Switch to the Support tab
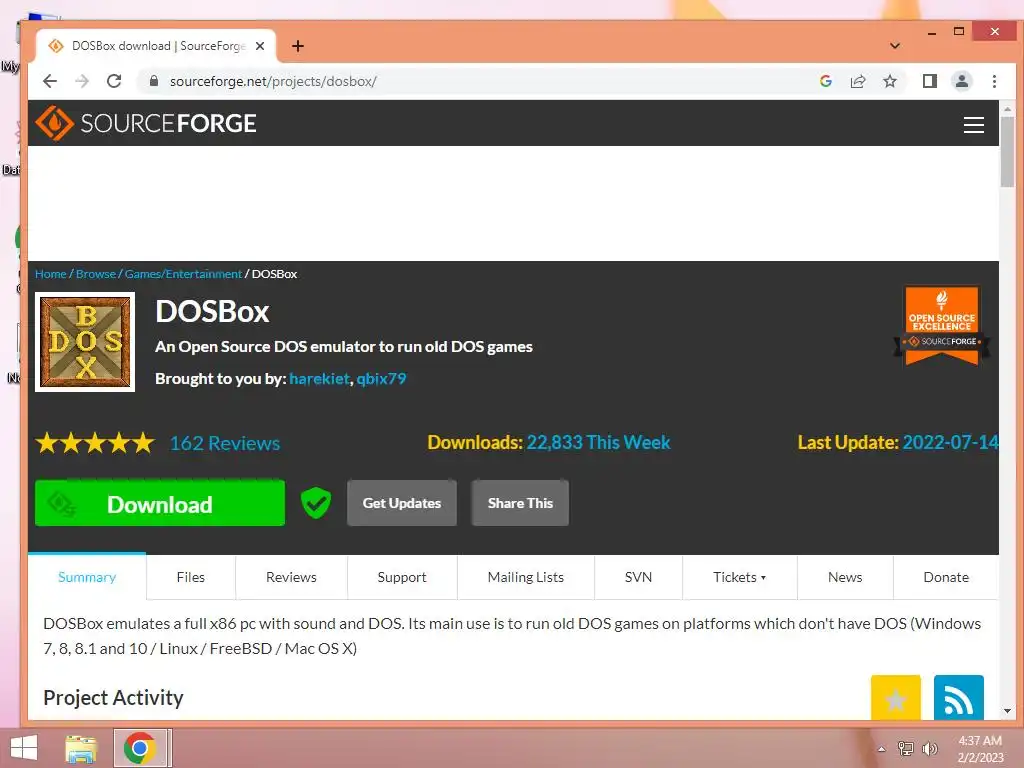1024x768 pixels. [x=402, y=577]
